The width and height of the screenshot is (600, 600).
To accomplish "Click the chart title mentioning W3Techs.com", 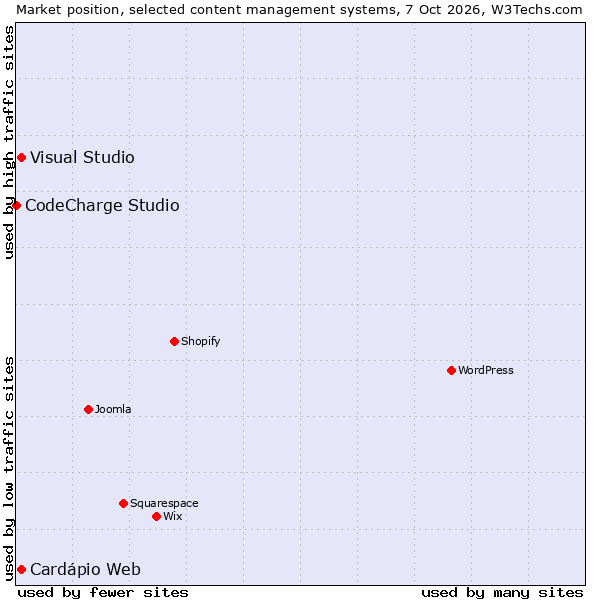I will (x=299, y=10).
